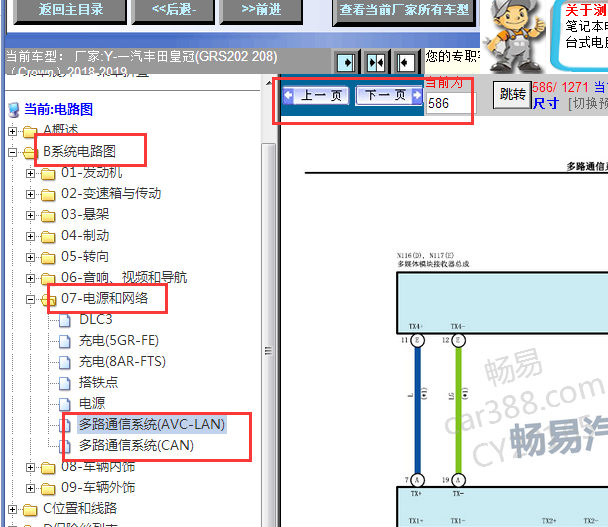Click the 09-车辆外饰 folder icon

[x=48, y=489]
